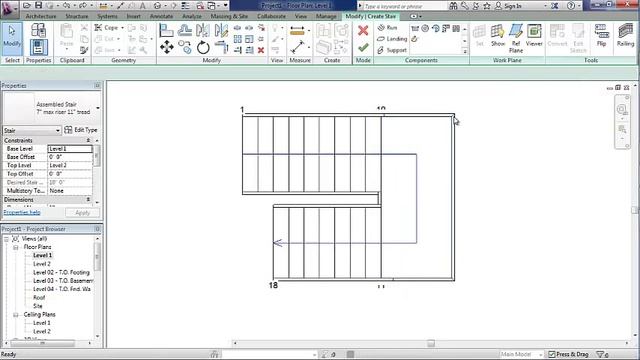
Task: Click the Aligned Dimension measure icon
Action: click(x=297, y=31)
